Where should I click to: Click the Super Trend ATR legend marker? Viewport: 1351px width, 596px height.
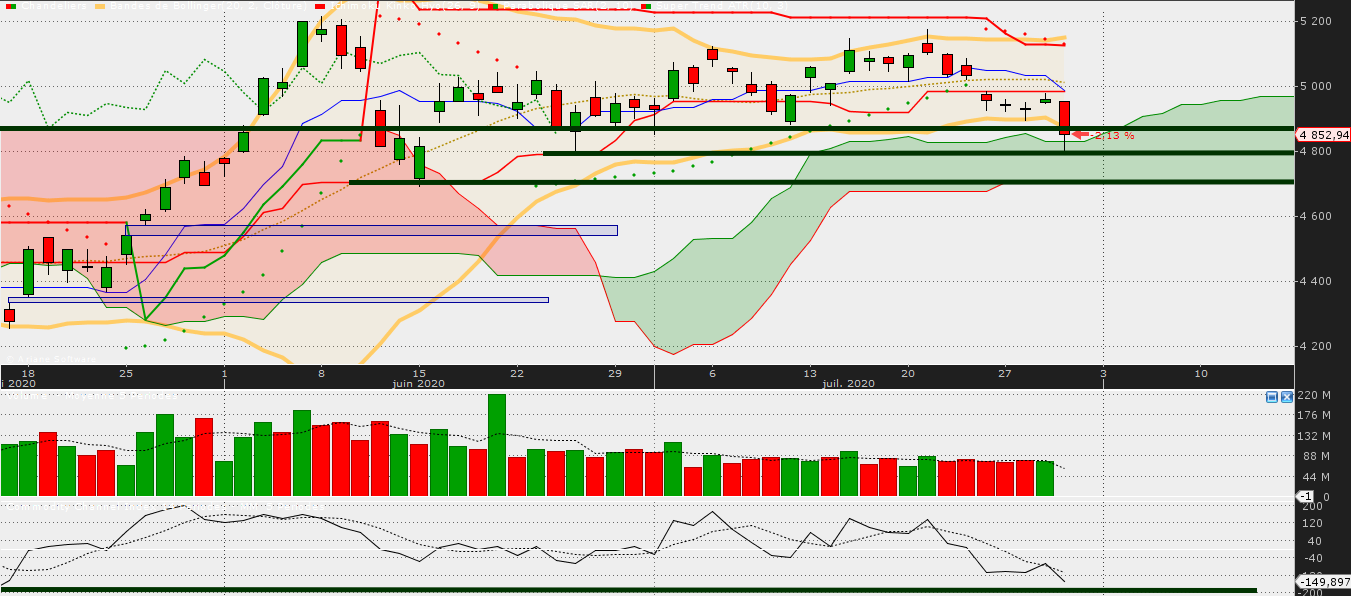coord(647,6)
